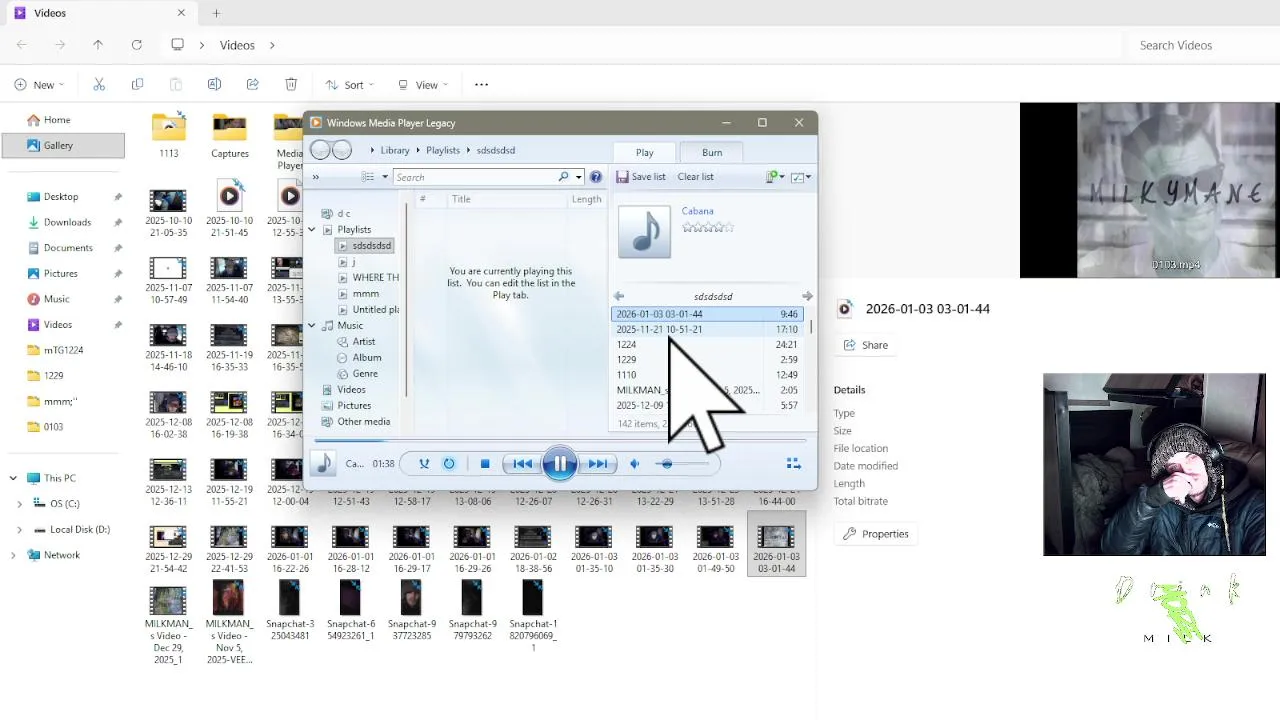The width and height of the screenshot is (1280, 720).
Task: Click Library in Media Player breadcrumb
Action: click(395, 151)
